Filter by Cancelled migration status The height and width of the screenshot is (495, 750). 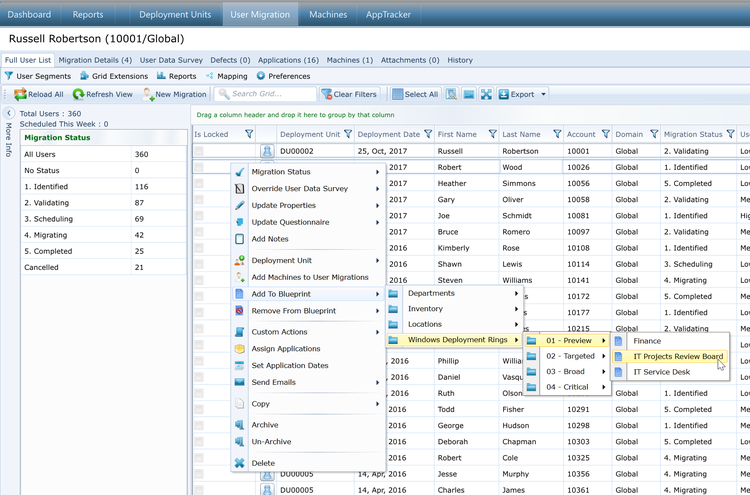[103, 267]
